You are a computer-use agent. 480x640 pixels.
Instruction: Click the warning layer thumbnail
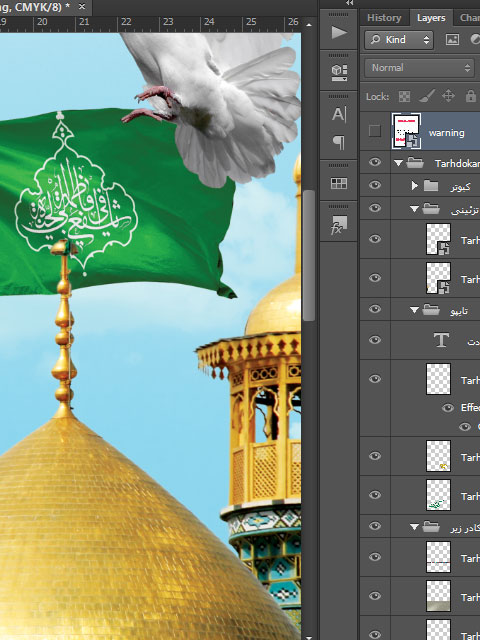[407, 131]
